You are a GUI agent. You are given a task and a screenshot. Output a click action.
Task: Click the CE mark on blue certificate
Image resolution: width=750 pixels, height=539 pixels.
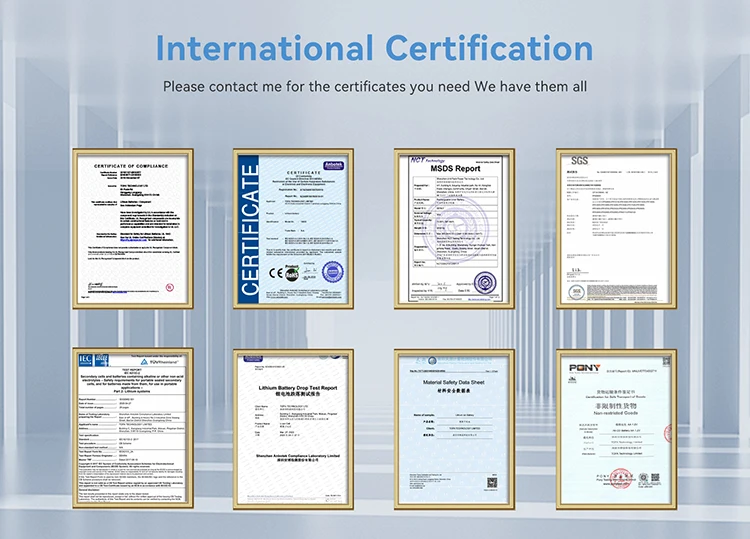[x=272, y=271]
